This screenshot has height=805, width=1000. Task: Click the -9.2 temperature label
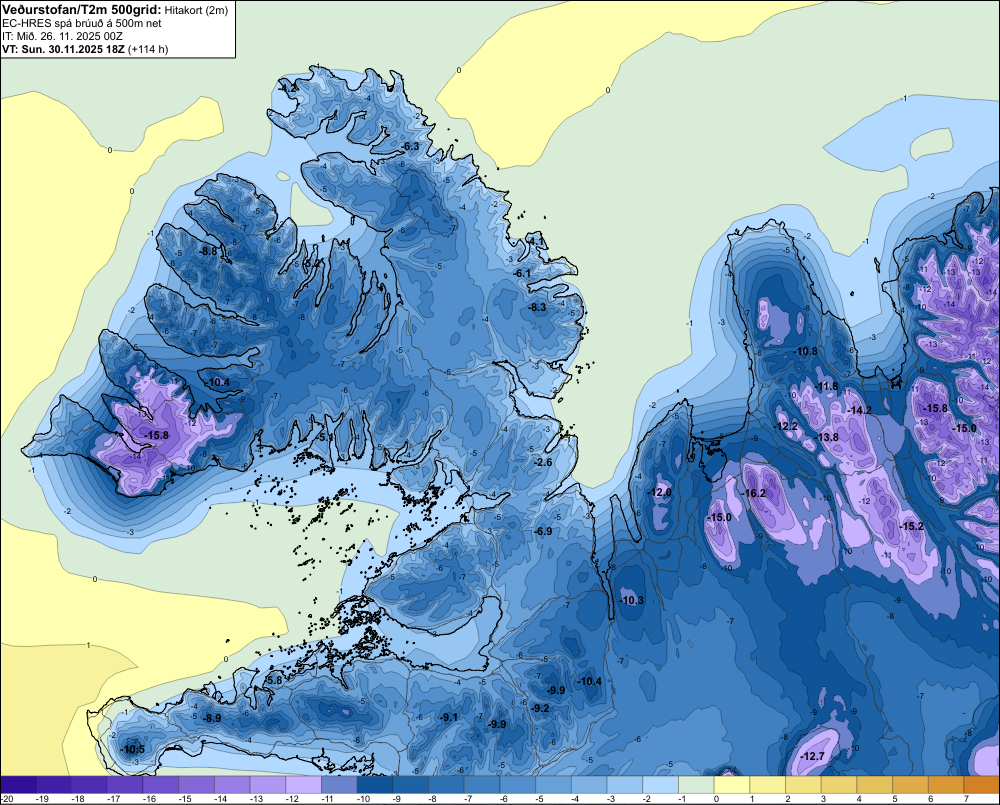pos(540,708)
